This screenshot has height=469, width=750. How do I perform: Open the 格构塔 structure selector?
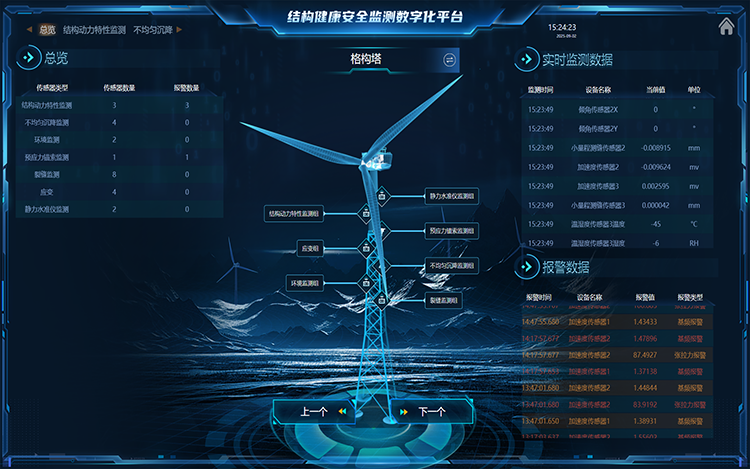click(366, 60)
